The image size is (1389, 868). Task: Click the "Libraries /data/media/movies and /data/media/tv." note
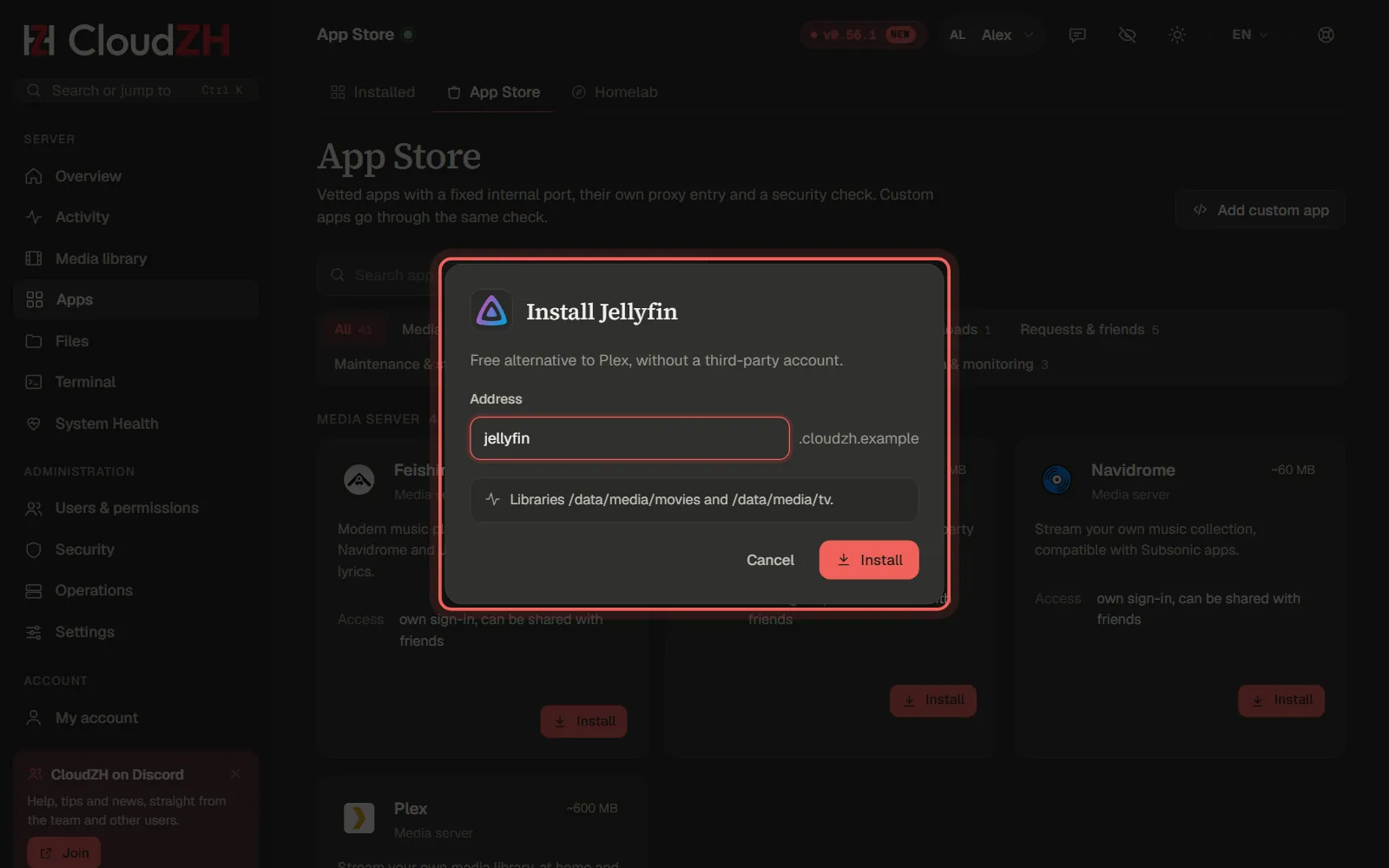(x=694, y=500)
